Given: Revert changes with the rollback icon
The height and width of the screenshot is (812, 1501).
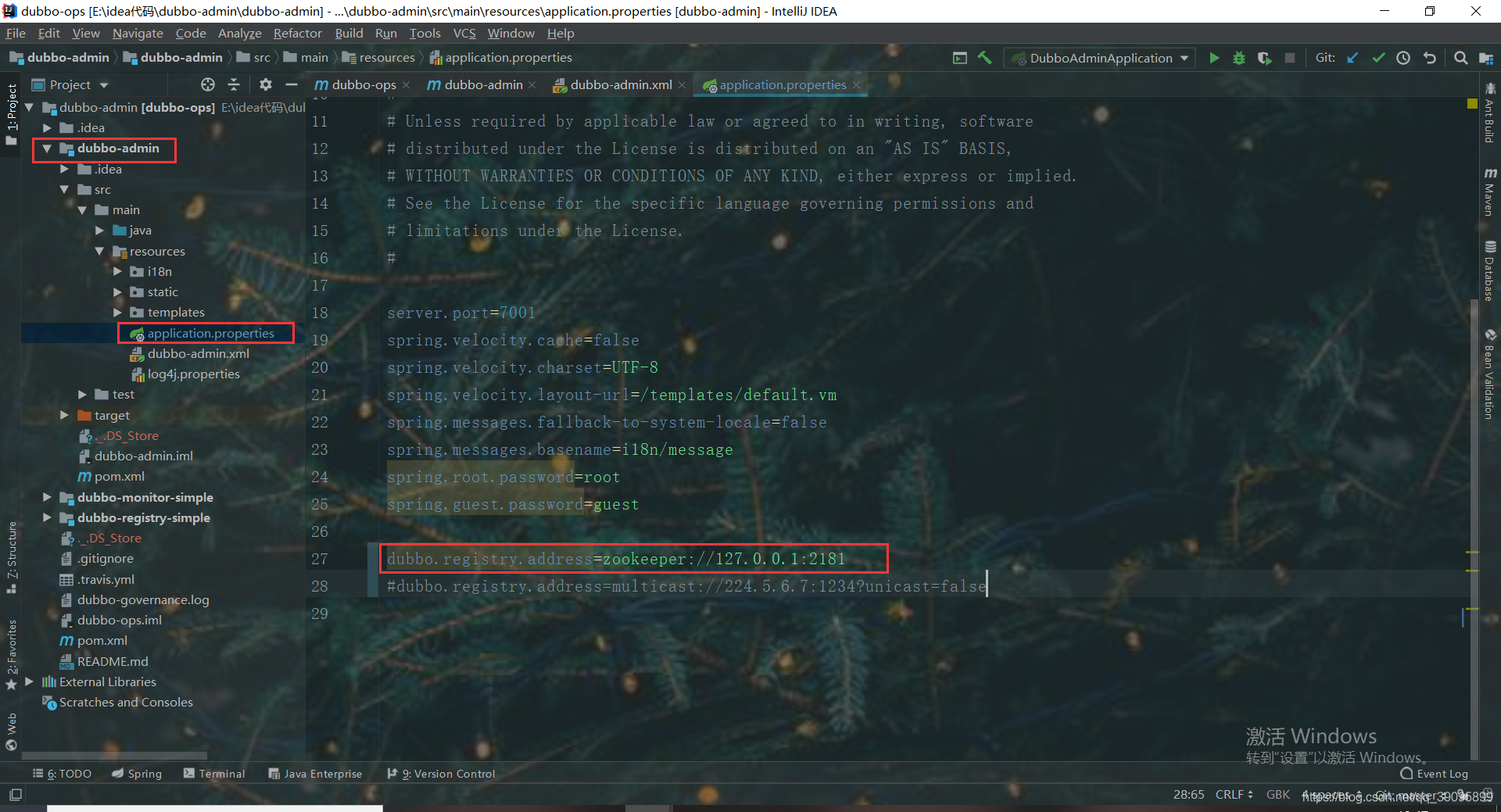Looking at the screenshot, I should [x=1429, y=58].
